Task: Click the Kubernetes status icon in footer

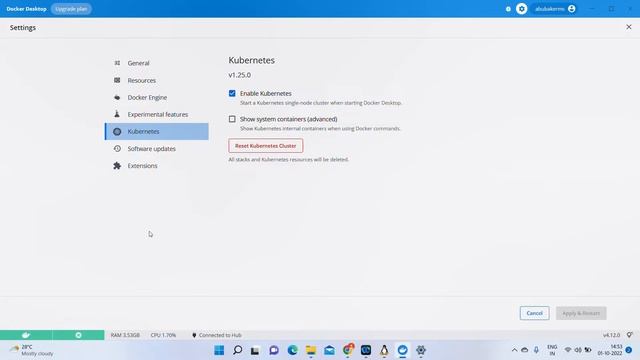Action: pos(78,335)
